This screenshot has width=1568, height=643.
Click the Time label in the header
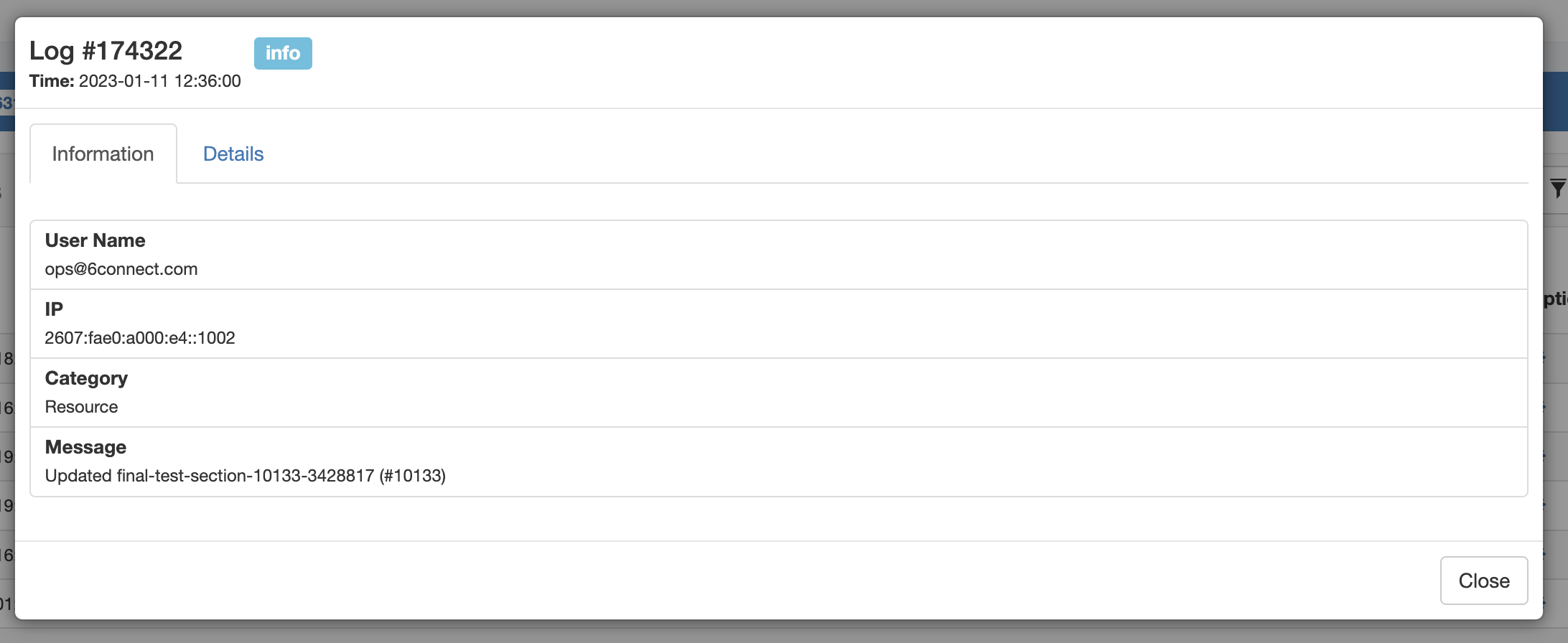(x=52, y=81)
